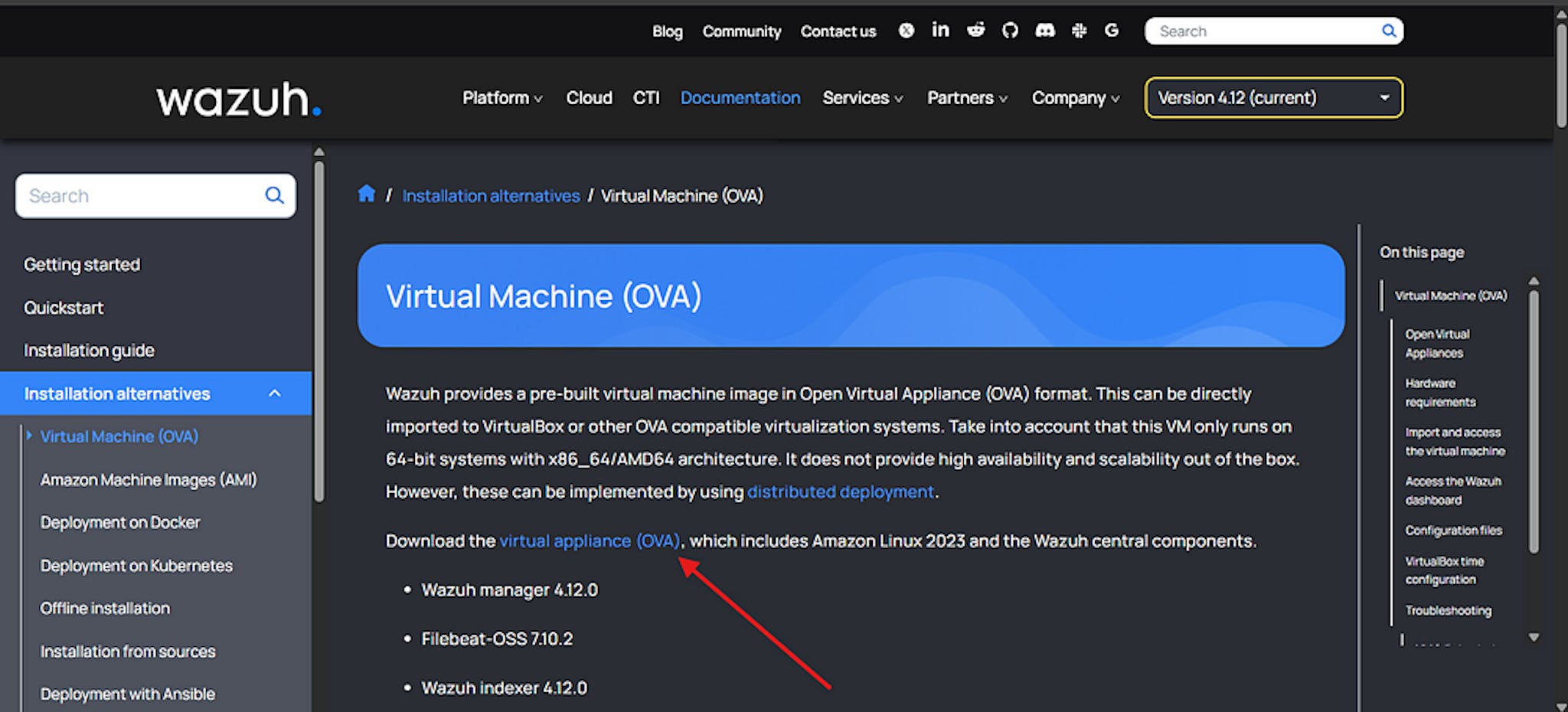This screenshot has height=712, width=1568.
Task: Open Getting started in sidebar
Action: click(x=82, y=265)
